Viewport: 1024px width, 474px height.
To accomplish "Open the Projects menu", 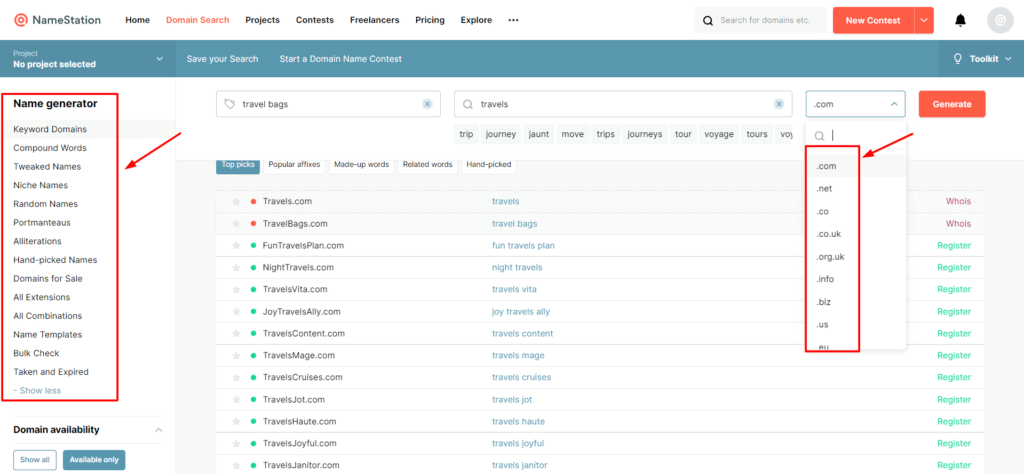I will (263, 20).
